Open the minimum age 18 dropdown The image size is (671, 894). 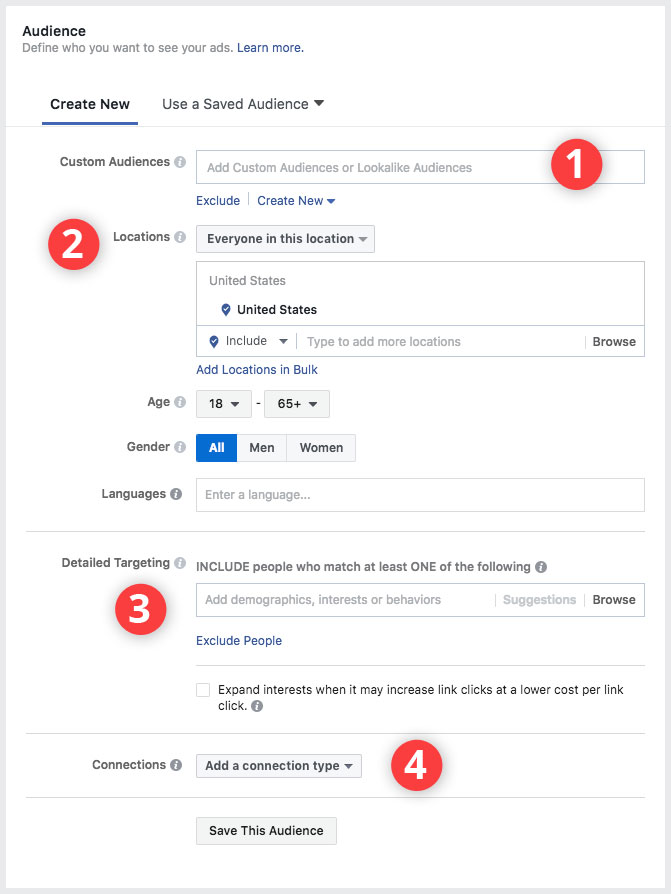[223, 404]
